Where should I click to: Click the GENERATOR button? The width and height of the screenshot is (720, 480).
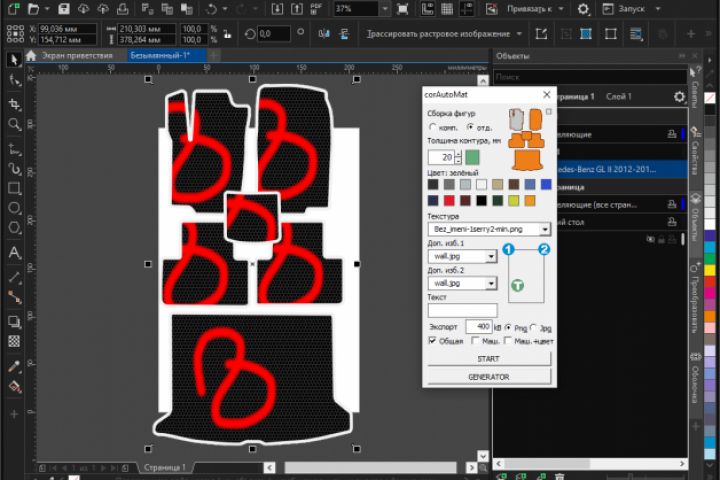click(489, 377)
